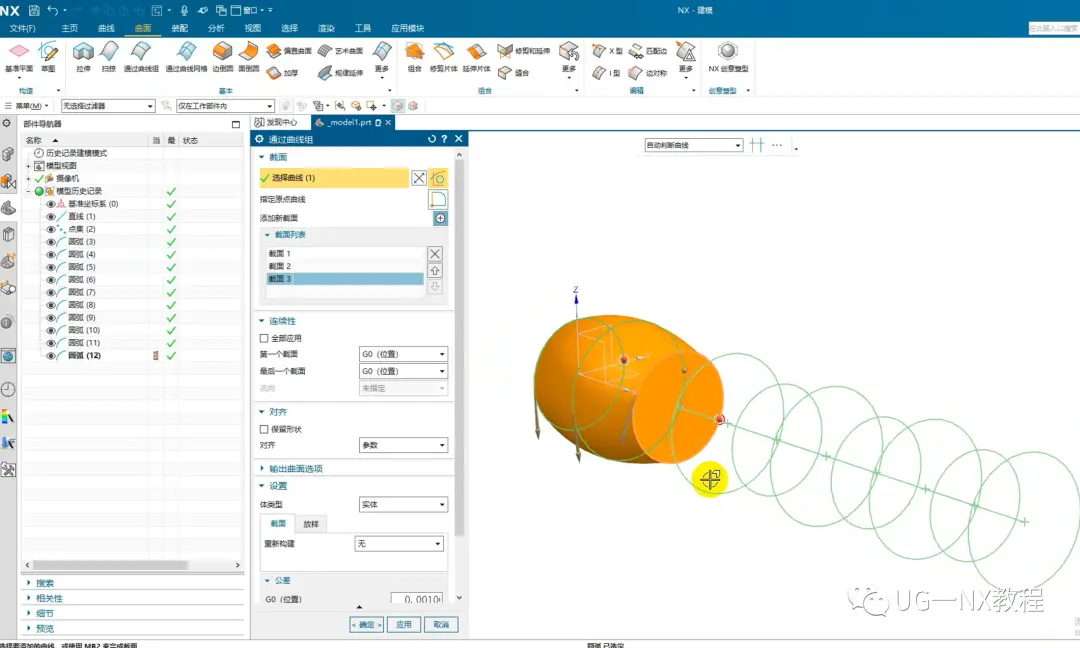Open the 草图 (Sketch) tool

(48, 52)
